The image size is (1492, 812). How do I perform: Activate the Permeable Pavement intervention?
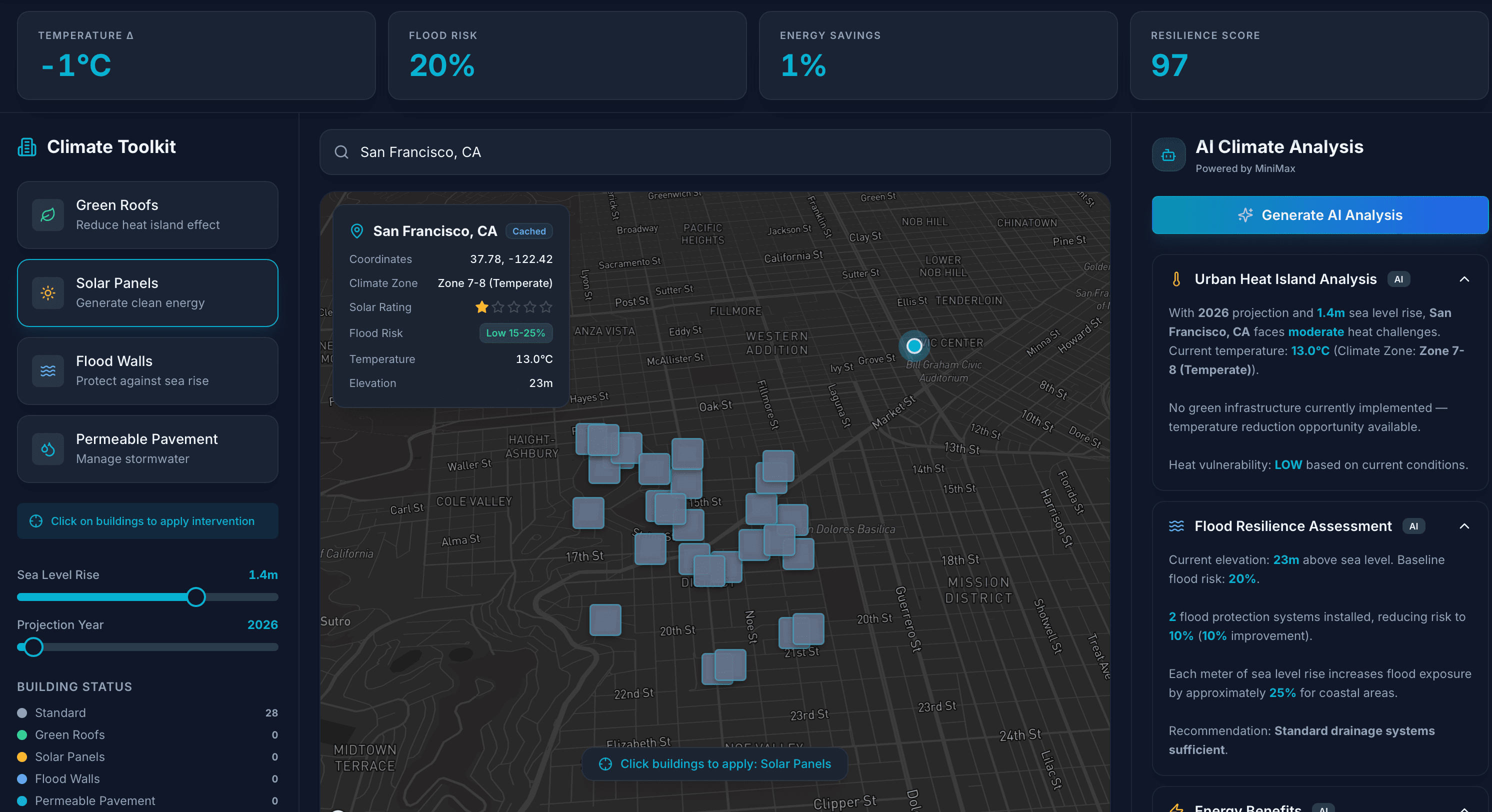point(147,449)
